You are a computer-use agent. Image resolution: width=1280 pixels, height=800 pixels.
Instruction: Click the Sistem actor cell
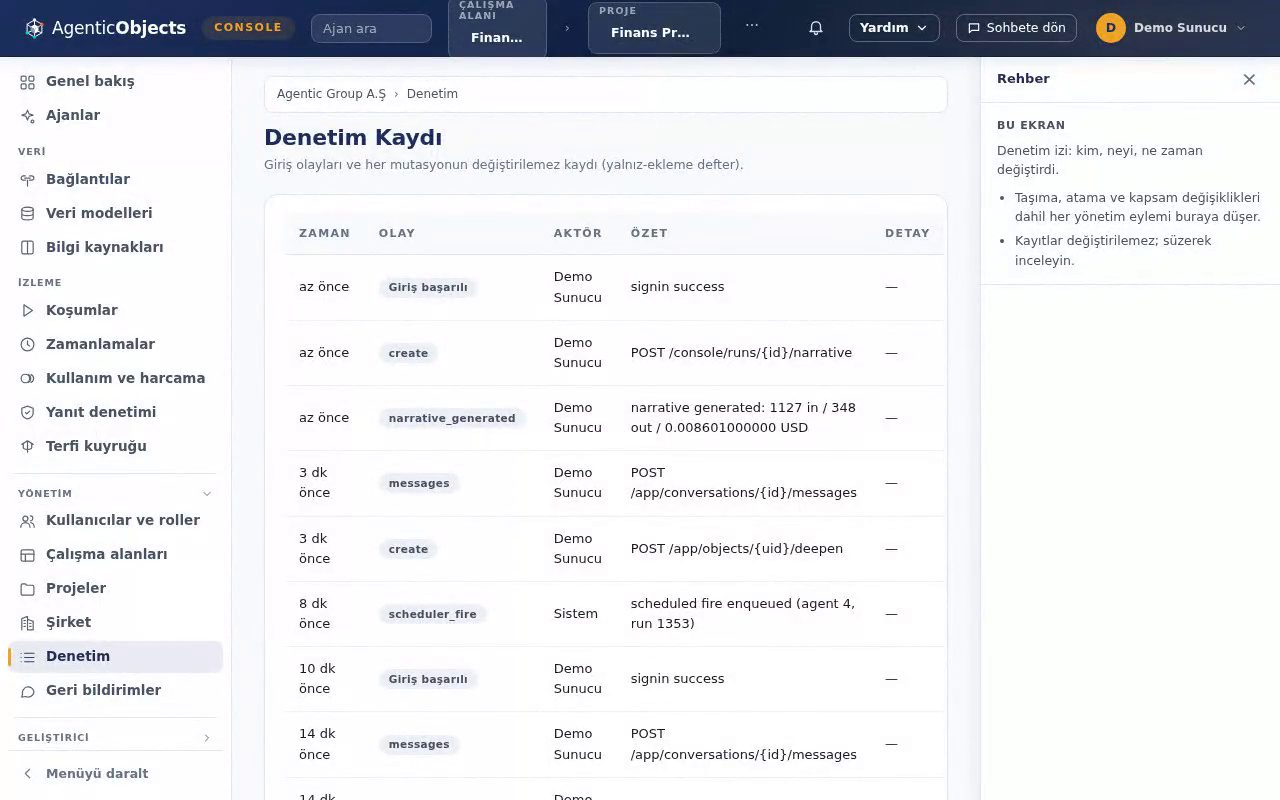click(576, 614)
